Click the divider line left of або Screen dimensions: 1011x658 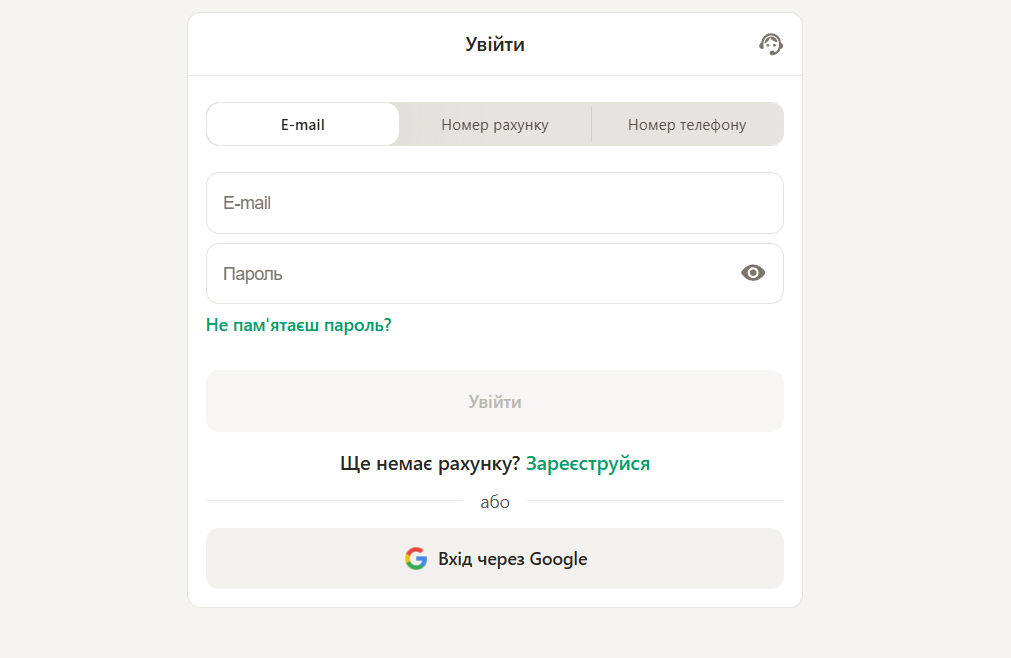[x=334, y=501]
